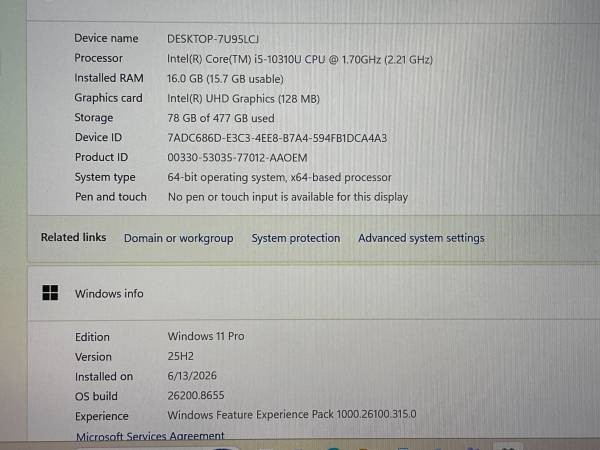Select graphics card value Intel(R) UHD Graphics
This screenshot has width=600, height=450.
243,99
